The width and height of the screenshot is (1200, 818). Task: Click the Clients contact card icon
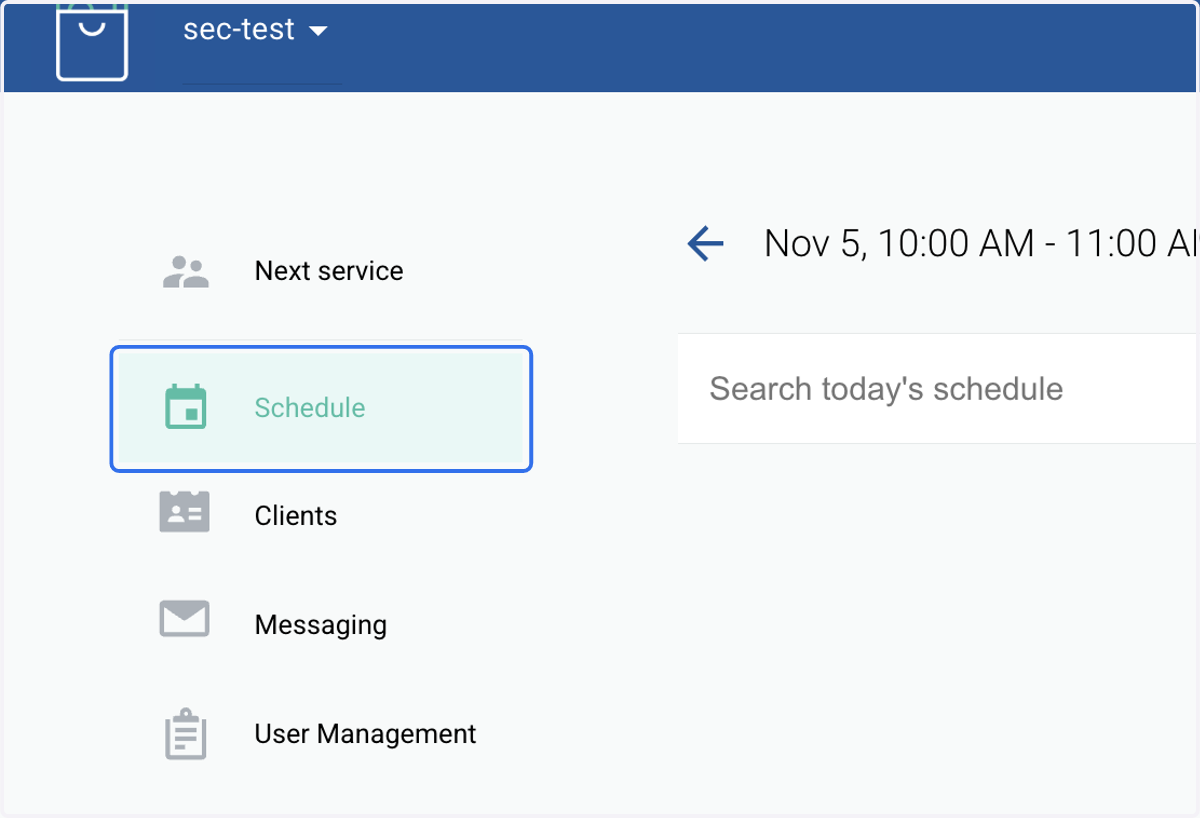click(185, 512)
